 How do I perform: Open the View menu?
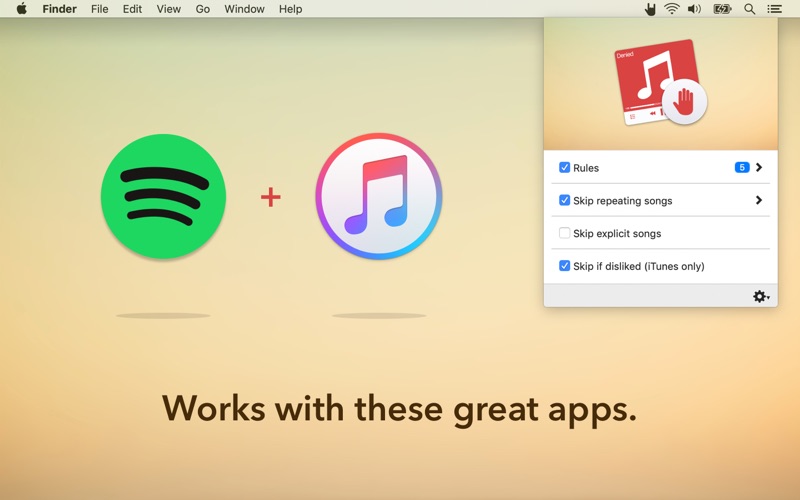tap(168, 9)
